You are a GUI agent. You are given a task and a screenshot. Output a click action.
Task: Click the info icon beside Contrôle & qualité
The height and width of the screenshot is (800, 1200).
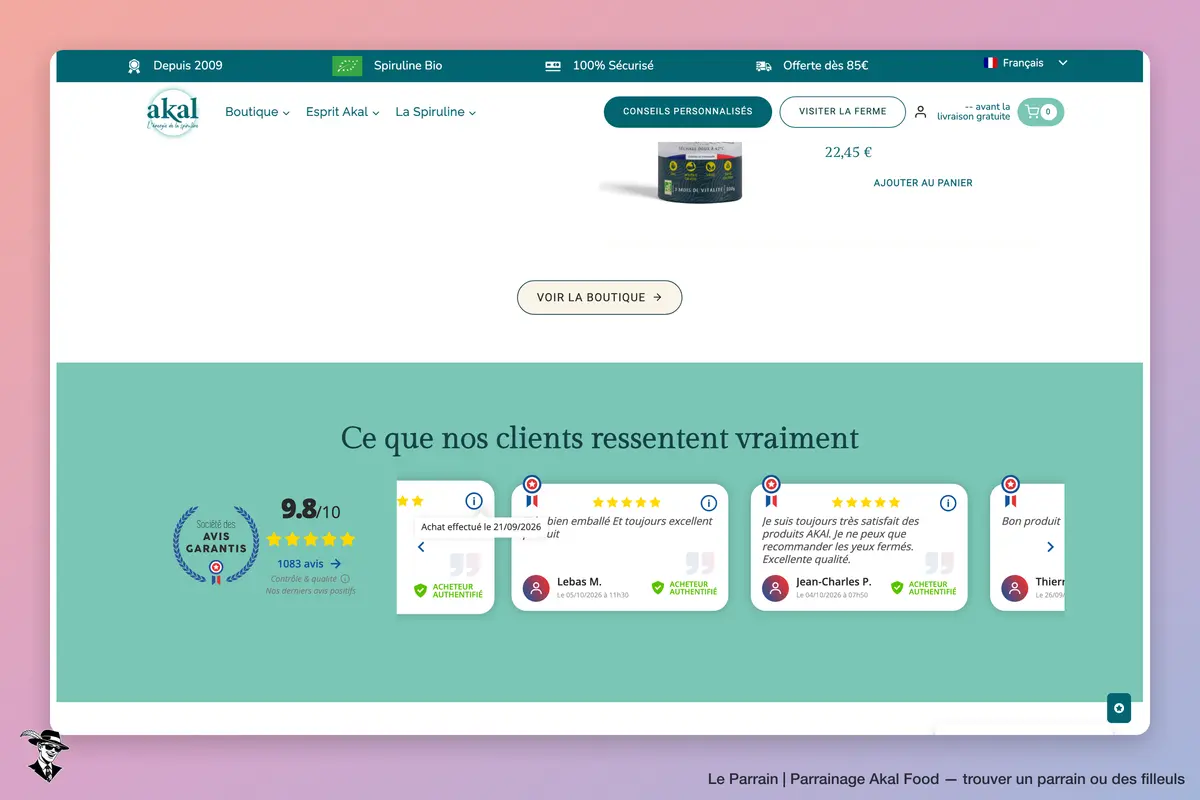tap(345, 579)
